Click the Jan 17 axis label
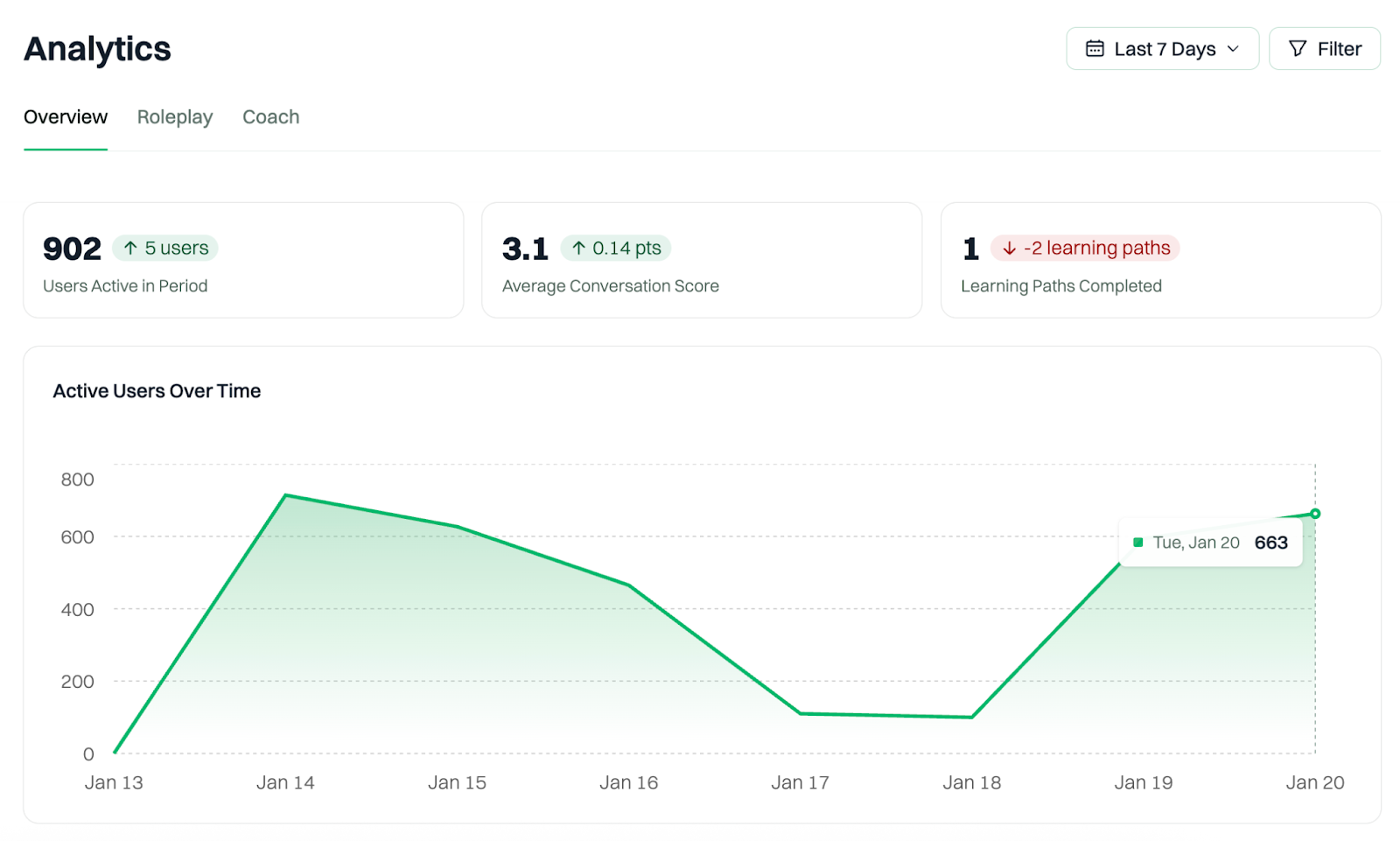 (800, 782)
